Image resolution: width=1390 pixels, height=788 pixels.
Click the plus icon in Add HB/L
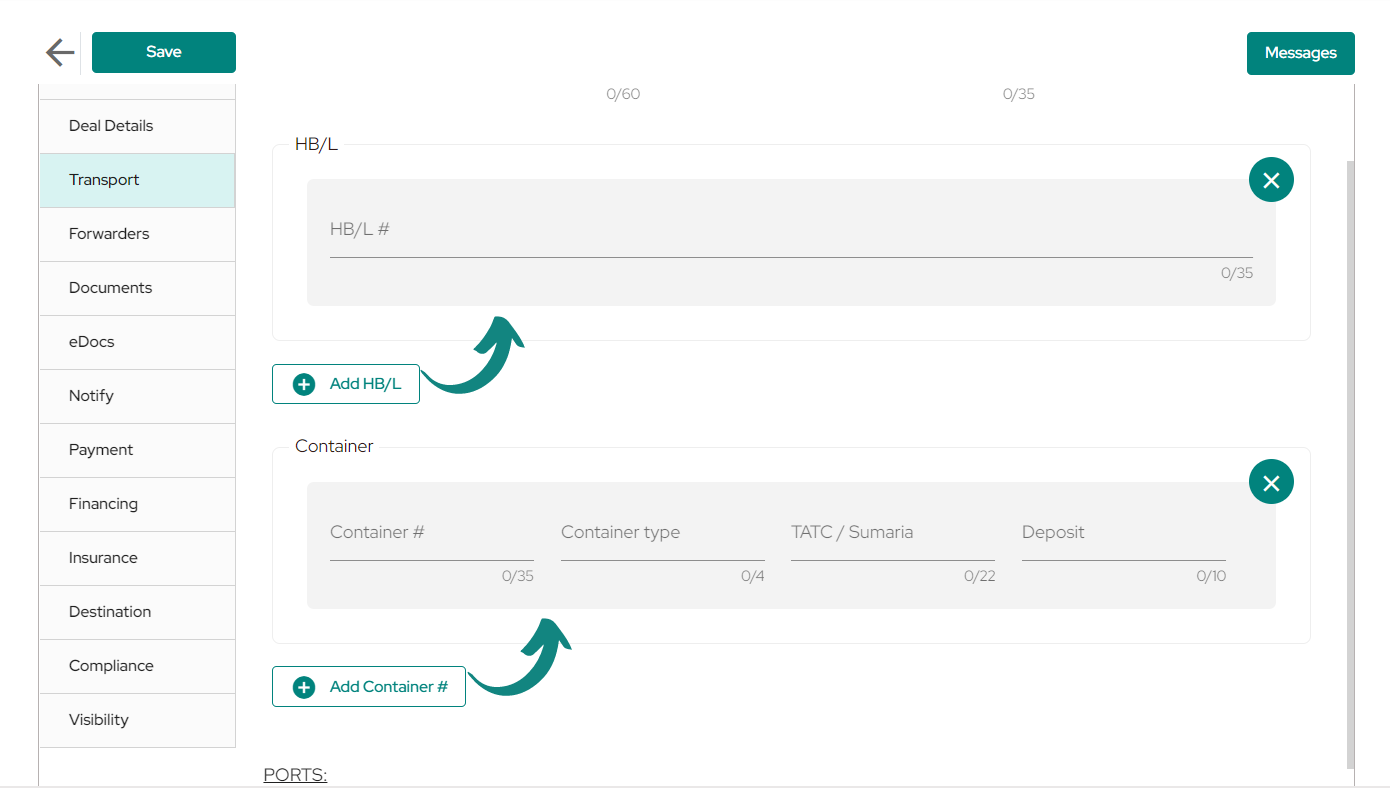click(x=304, y=384)
